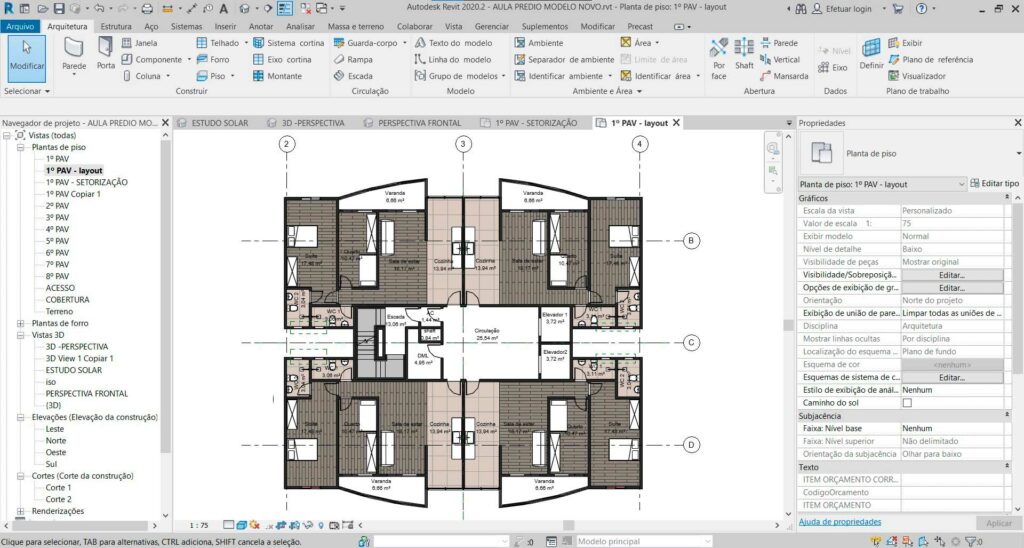Open the view selector dropdown in Propriedades
This screenshot has height=548, width=1024.
click(961, 185)
